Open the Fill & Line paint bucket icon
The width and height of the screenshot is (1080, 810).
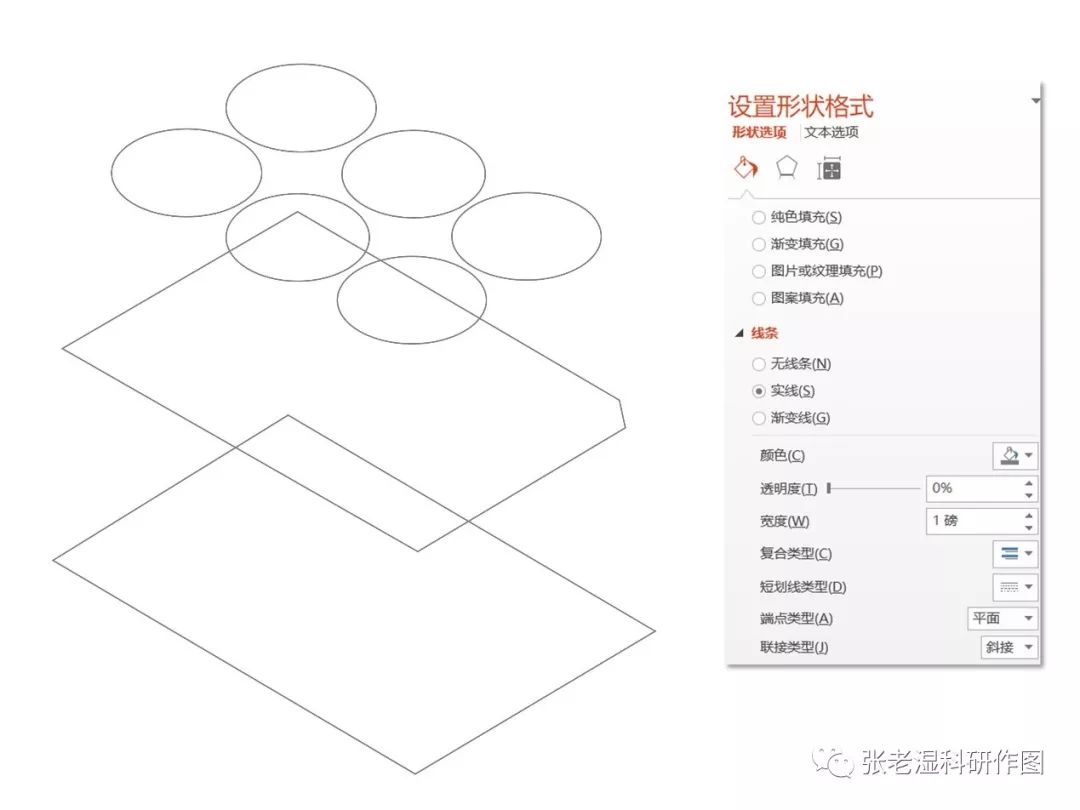pos(745,167)
